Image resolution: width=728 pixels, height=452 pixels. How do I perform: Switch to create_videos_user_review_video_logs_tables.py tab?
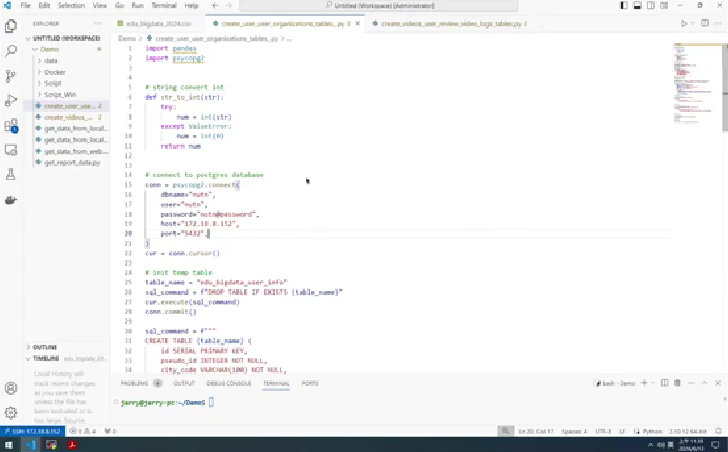pyautogui.click(x=450, y=24)
